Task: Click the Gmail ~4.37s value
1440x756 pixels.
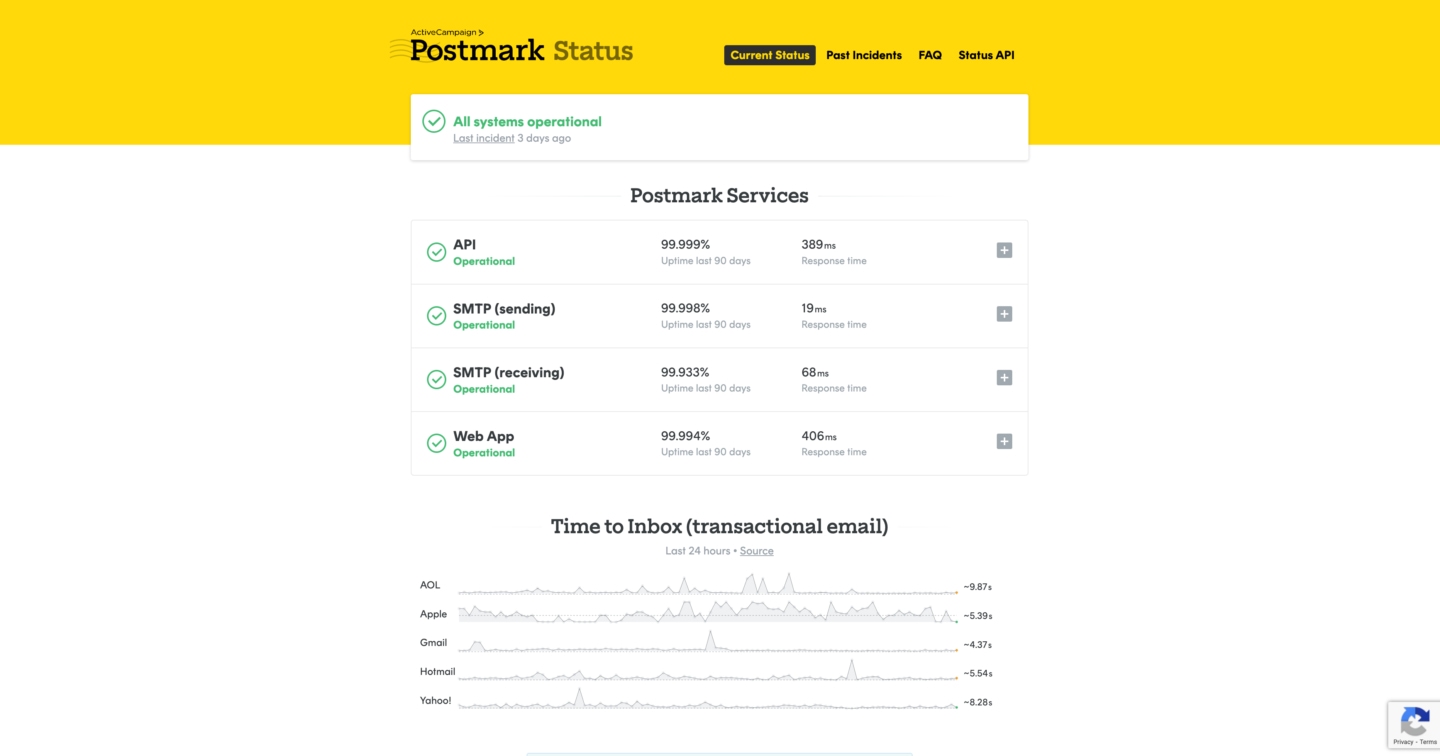Action: (x=978, y=645)
